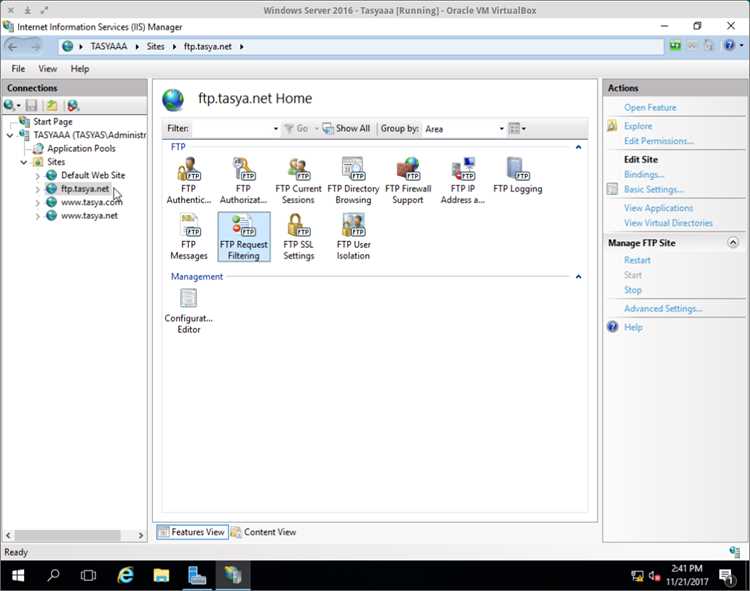Open Internet Explorer from taskbar

(125, 575)
